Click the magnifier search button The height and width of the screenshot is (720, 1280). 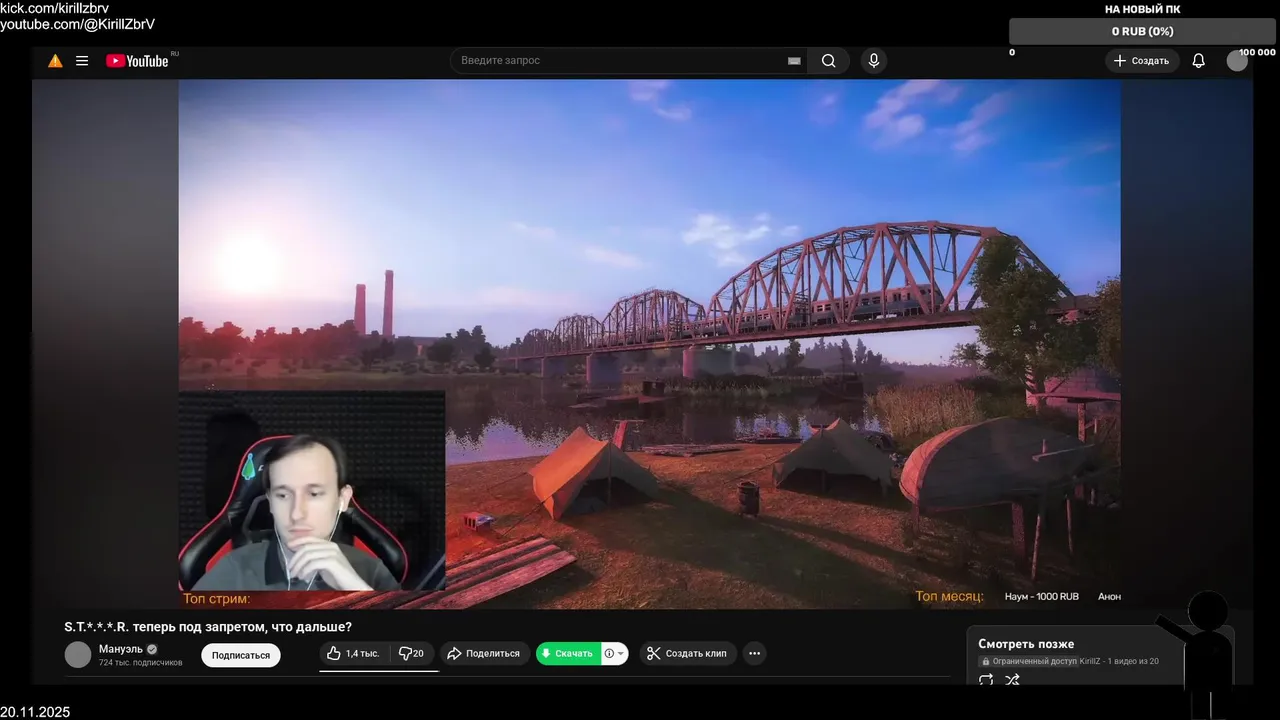[x=828, y=61]
